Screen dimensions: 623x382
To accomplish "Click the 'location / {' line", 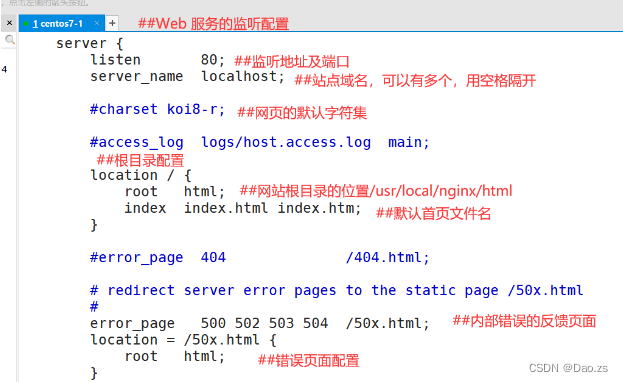I will [141, 175].
